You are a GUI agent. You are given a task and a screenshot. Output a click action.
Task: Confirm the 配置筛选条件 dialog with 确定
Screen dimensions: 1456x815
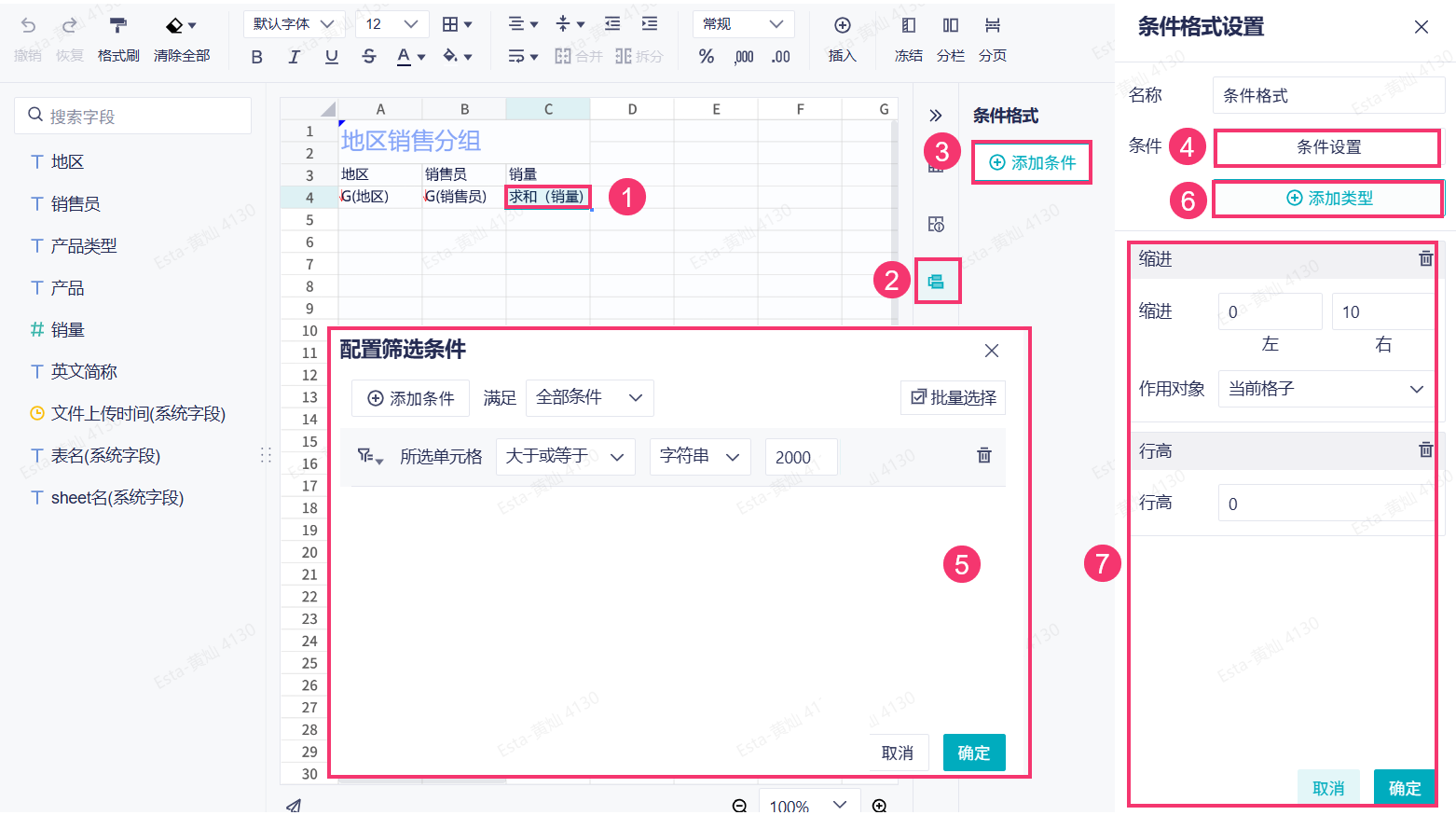tap(974, 753)
